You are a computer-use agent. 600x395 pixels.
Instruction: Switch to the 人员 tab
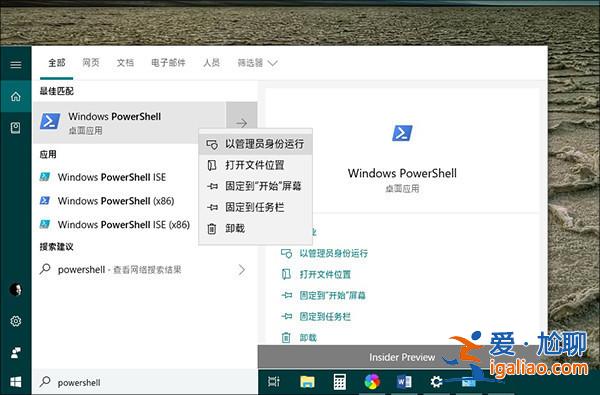click(211, 63)
